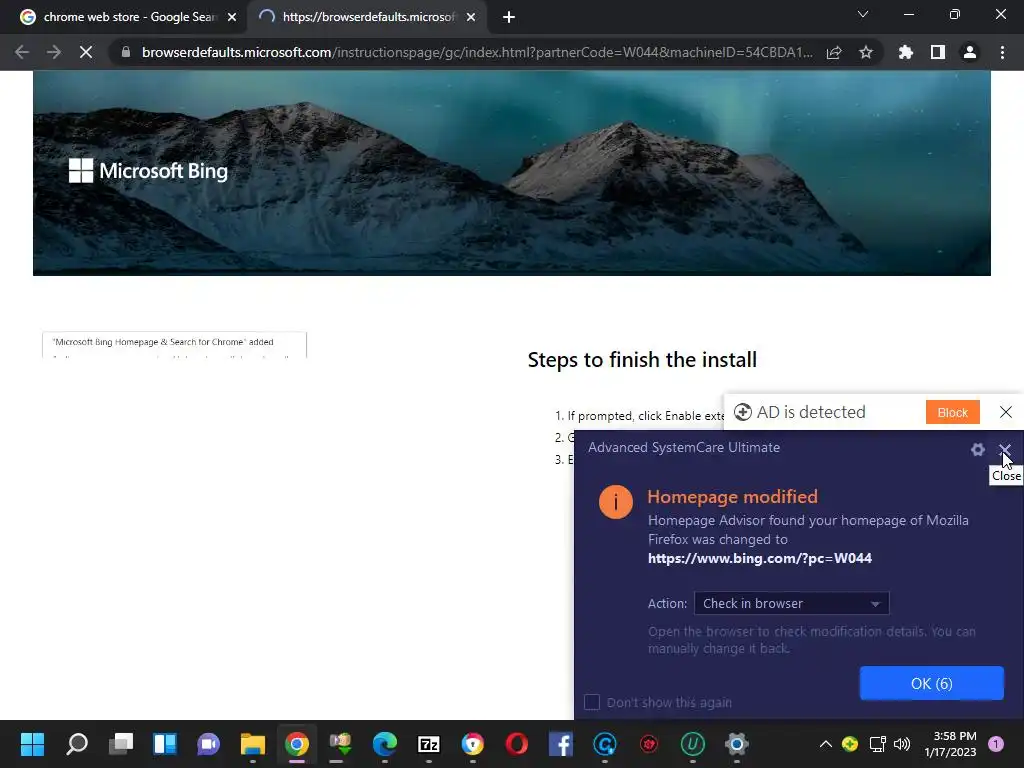Image resolution: width=1024 pixels, height=768 pixels.
Task: Select the bing.com homepage URL text
Action: 760,558
